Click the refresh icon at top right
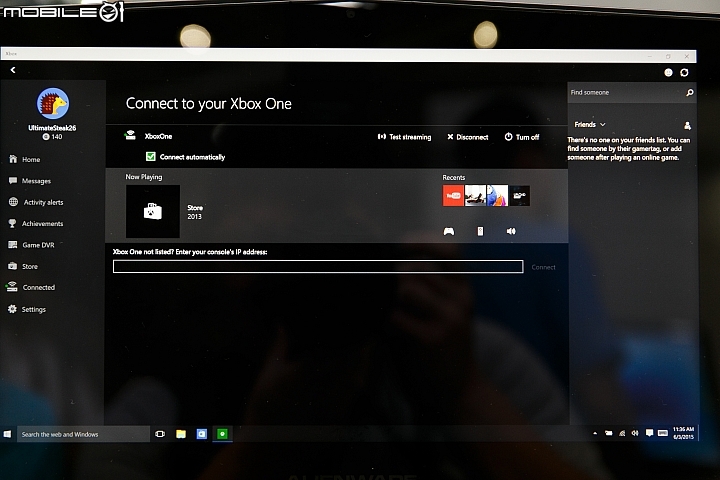Viewport: 720px width, 480px height. (x=684, y=73)
